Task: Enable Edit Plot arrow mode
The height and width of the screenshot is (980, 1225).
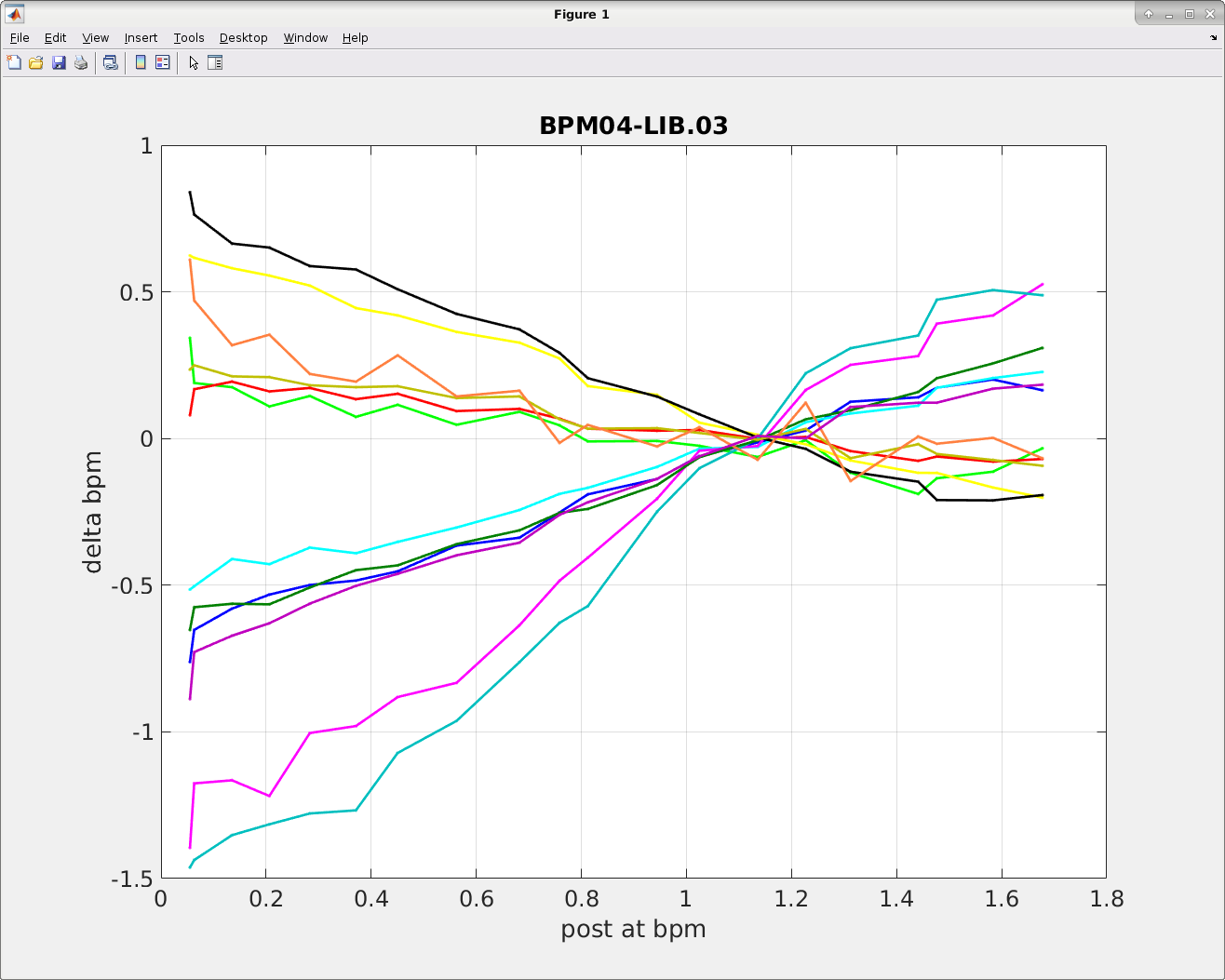Action: [x=194, y=63]
